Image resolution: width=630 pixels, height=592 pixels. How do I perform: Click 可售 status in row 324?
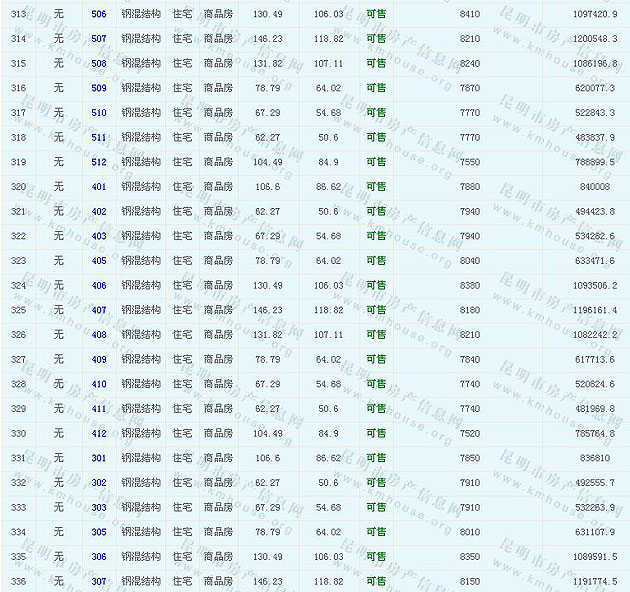coord(376,285)
